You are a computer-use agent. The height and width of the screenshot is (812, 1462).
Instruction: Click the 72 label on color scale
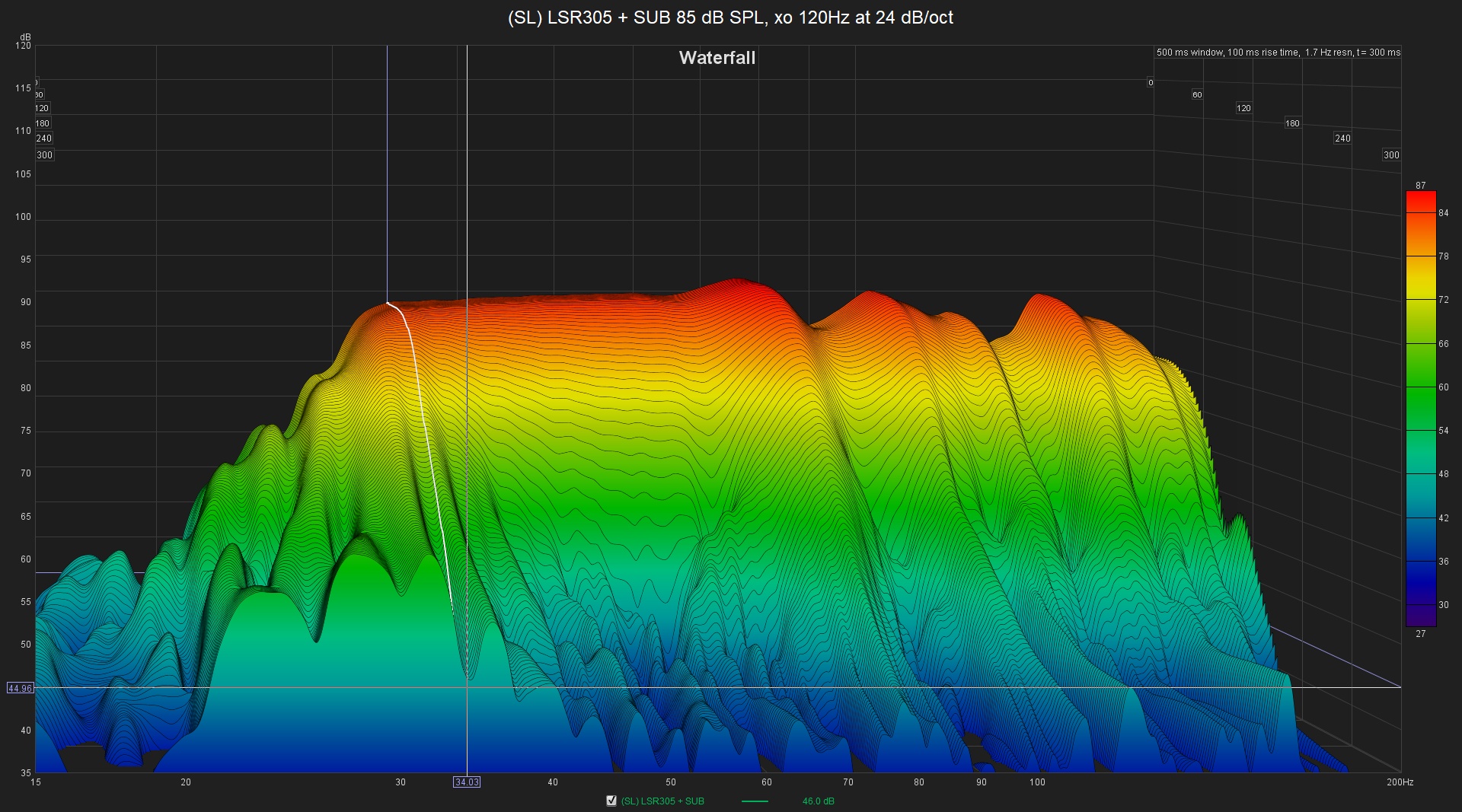tap(1444, 300)
